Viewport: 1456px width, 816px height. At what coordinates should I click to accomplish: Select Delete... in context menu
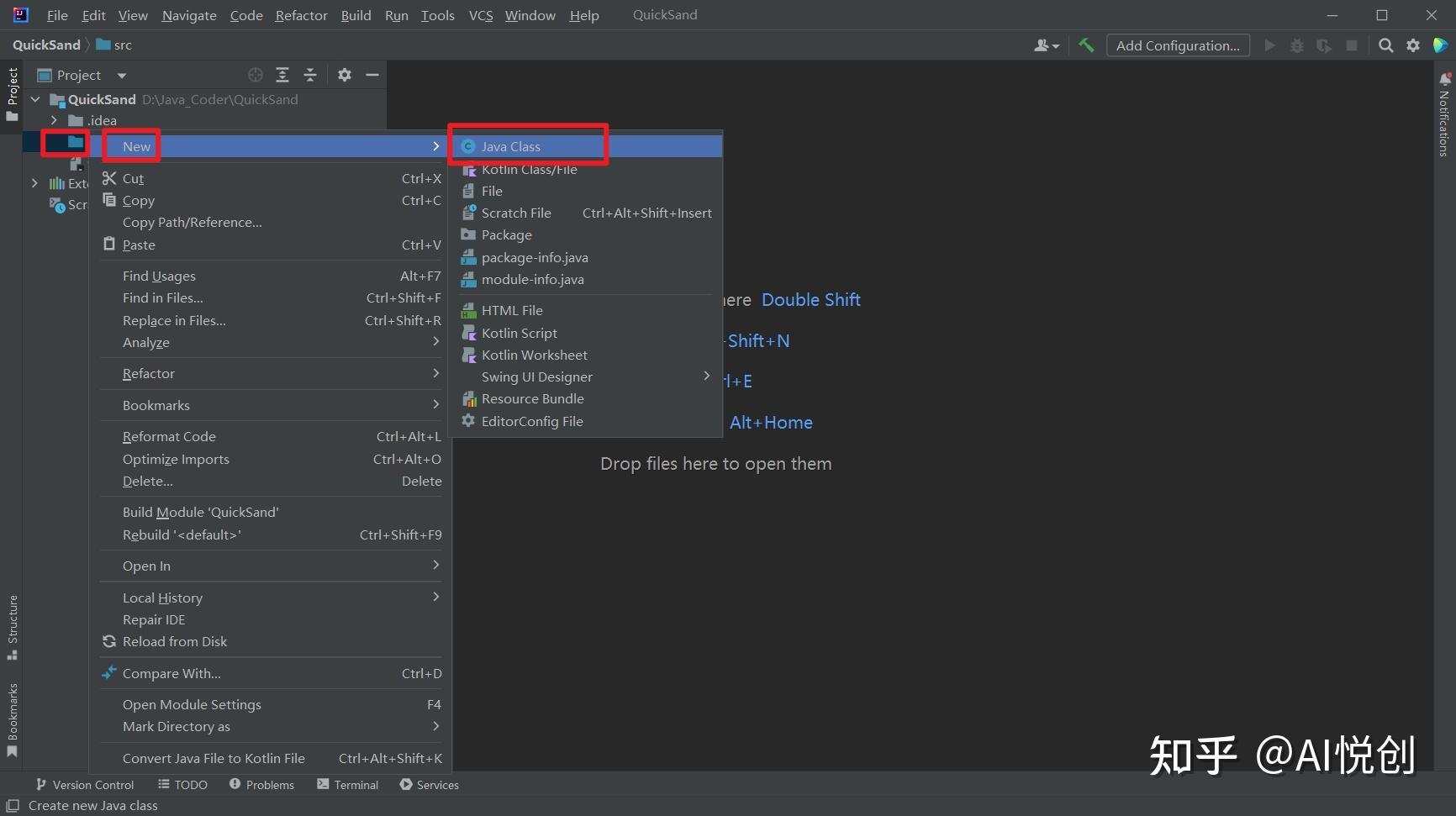point(271,481)
